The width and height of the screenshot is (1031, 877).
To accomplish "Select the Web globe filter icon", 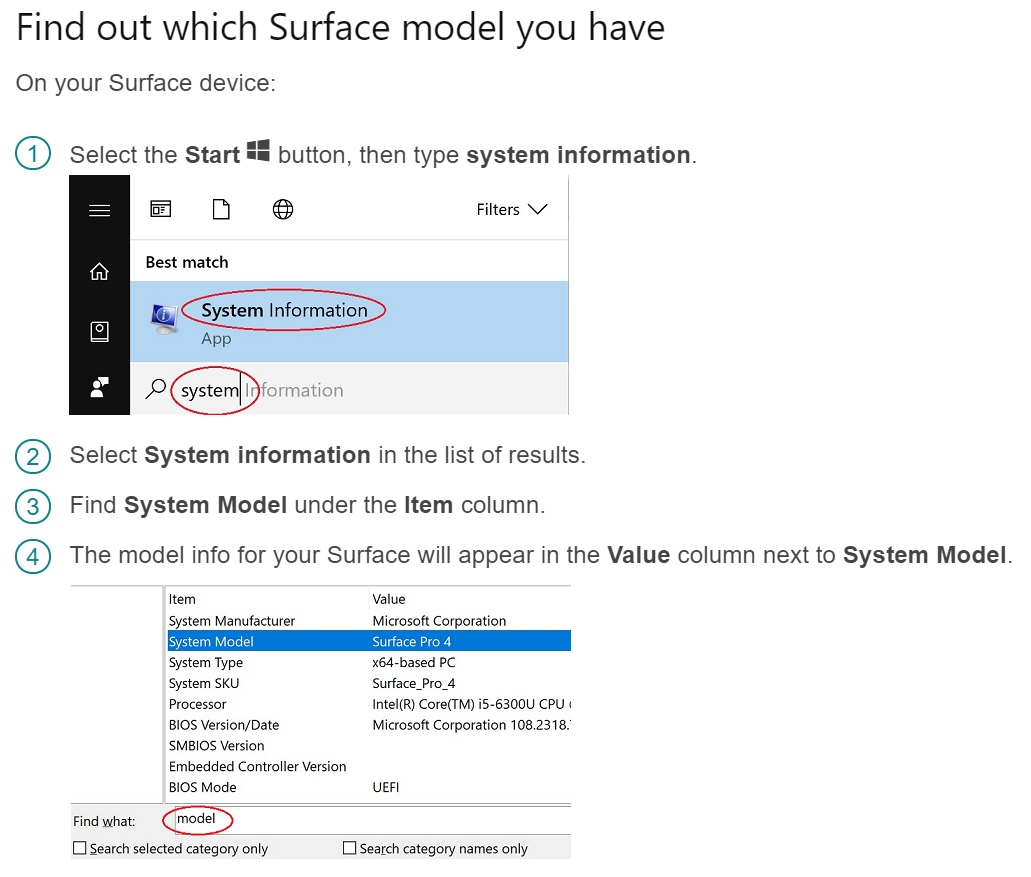I will [x=283, y=209].
